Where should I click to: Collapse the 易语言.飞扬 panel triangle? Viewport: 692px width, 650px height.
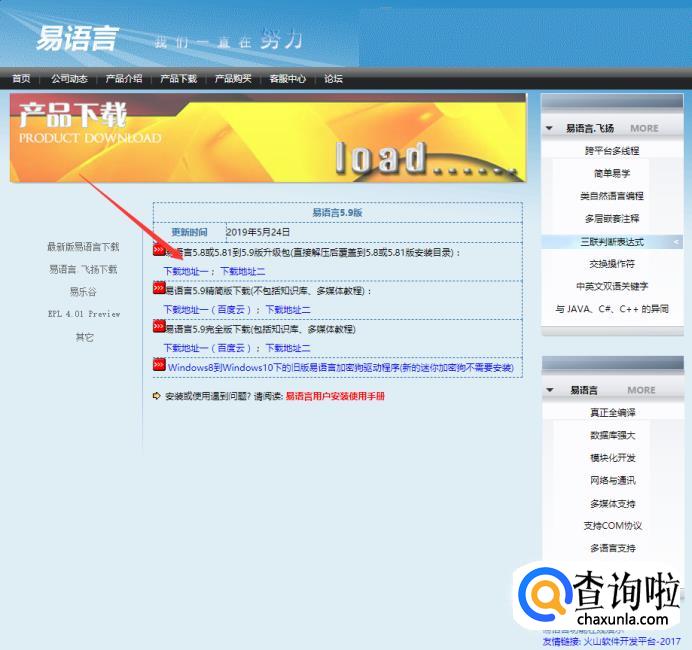pyautogui.click(x=549, y=128)
